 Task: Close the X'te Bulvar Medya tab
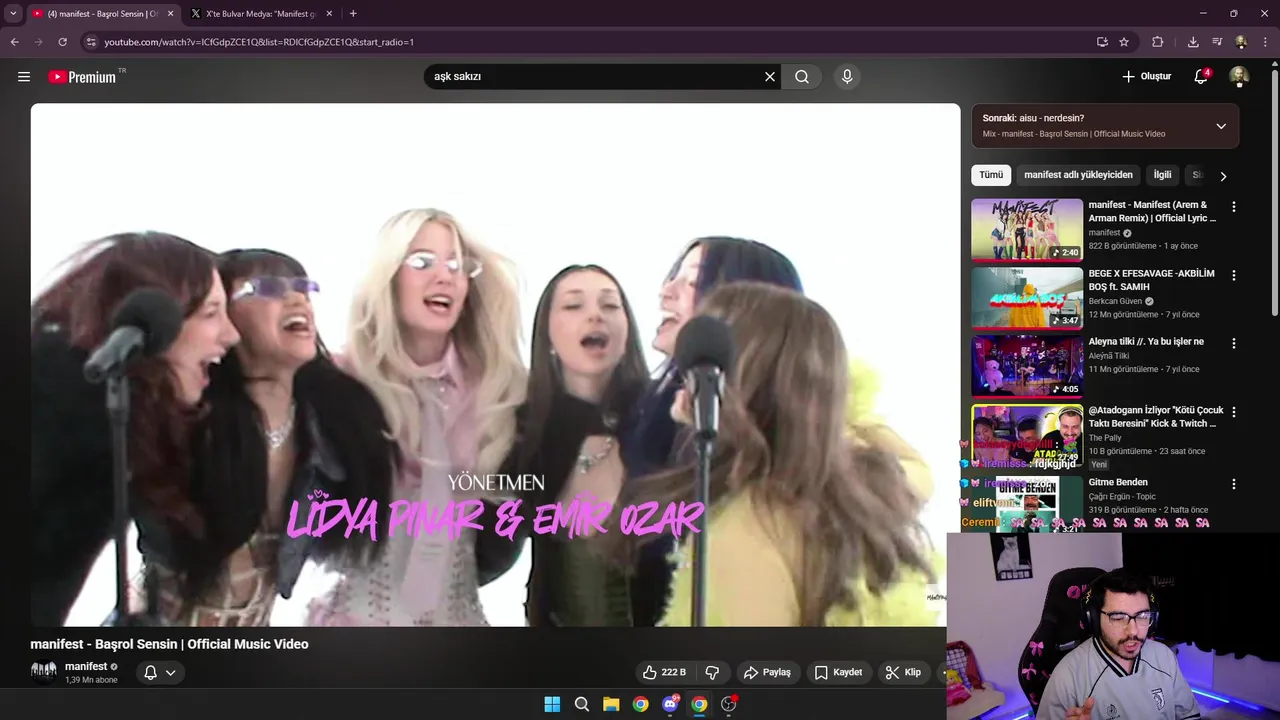329,14
